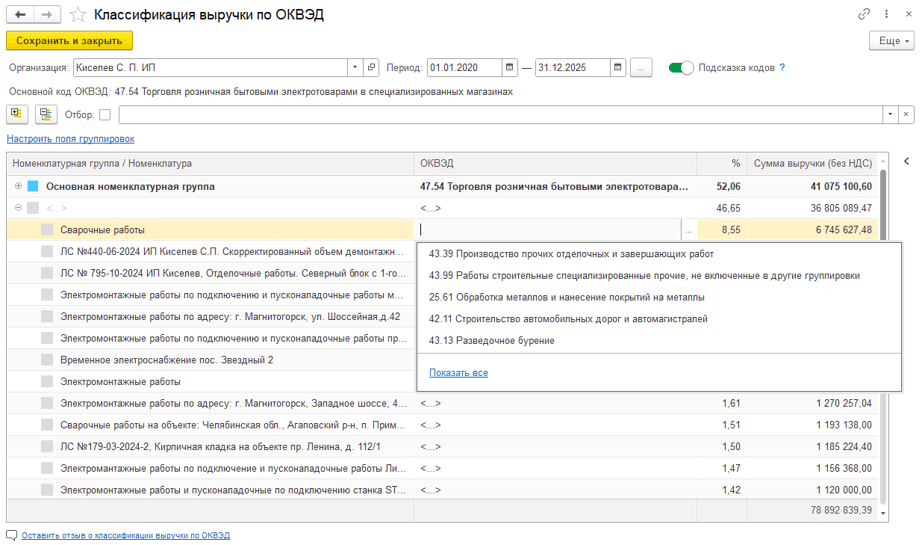The height and width of the screenshot is (545, 922).
Task: Enable the Отбор checkbox
Action: pyautogui.click(x=105, y=115)
